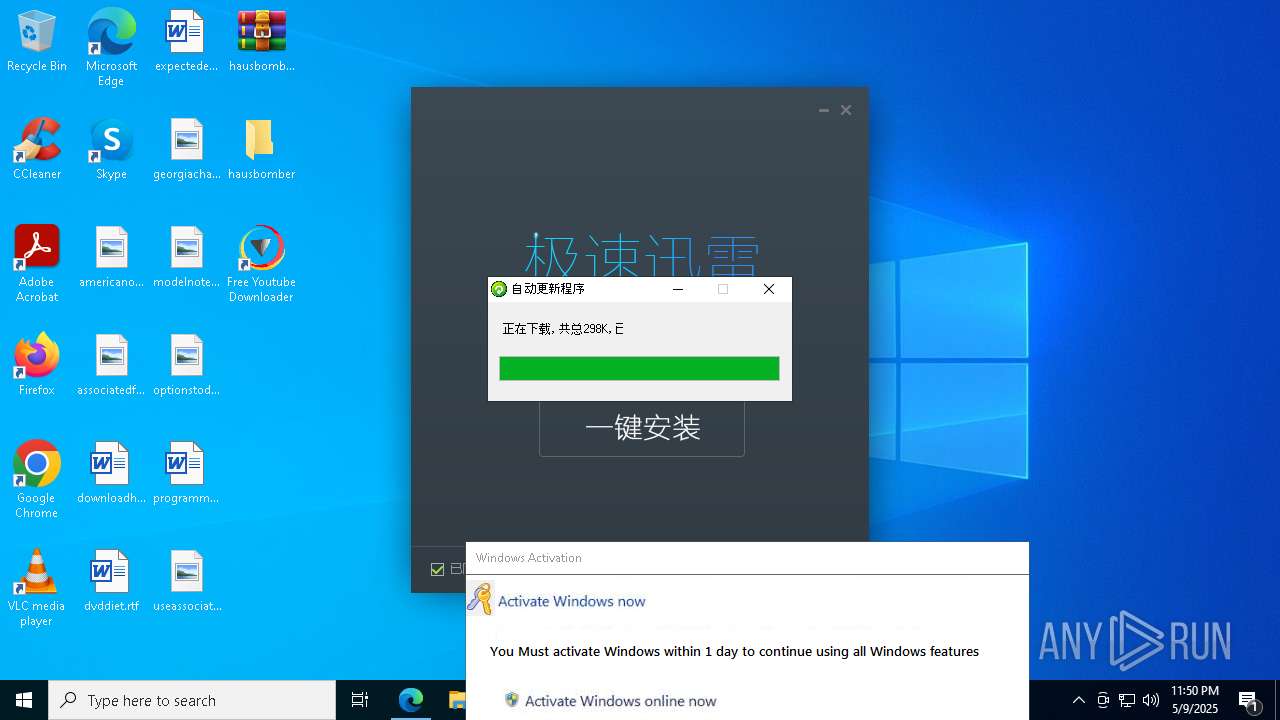Select the modelnote image file icon
Image resolution: width=1280 pixels, height=720 pixels.
coord(186,258)
